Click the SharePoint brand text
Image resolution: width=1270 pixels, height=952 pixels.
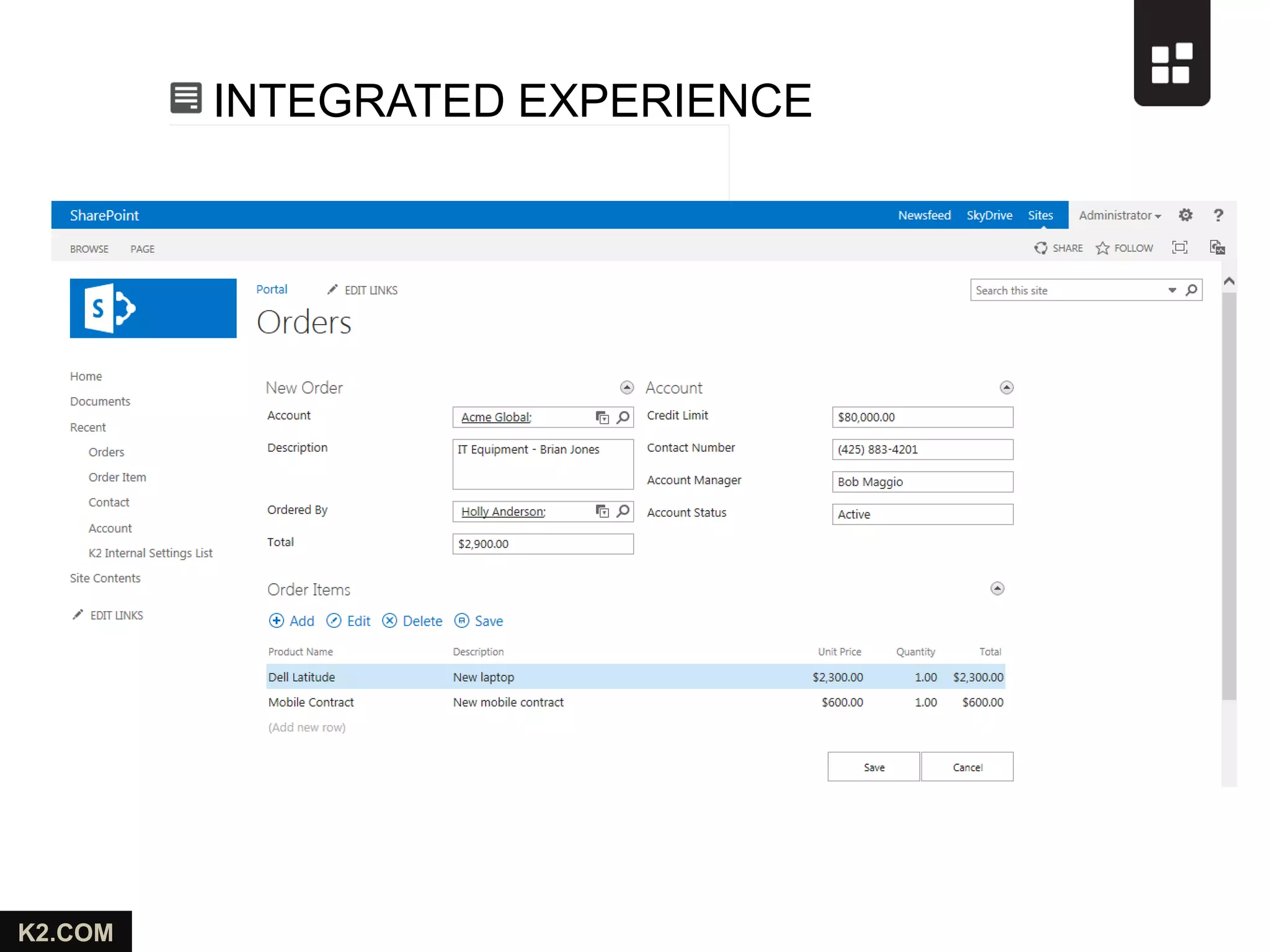coord(104,215)
